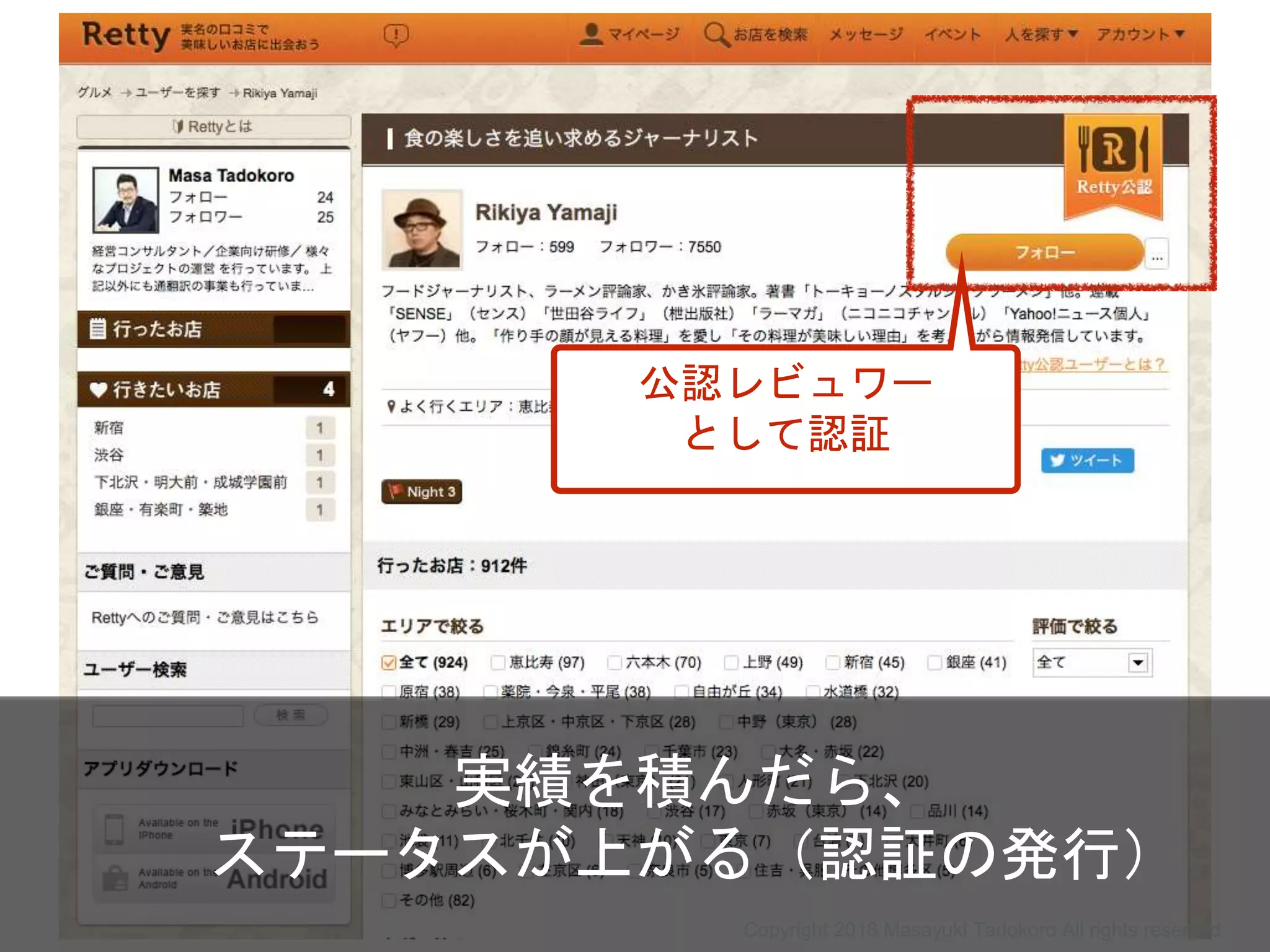Screen dimensions: 1270x952
Task: Check the 銀座 (41) area filter
Action: point(935,663)
